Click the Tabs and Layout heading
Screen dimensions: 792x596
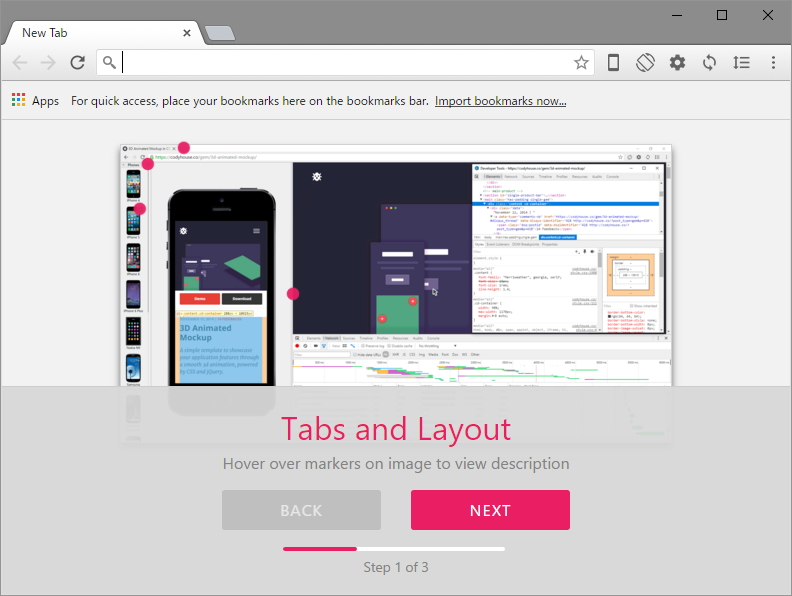pyautogui.click(x=396, y=429)
